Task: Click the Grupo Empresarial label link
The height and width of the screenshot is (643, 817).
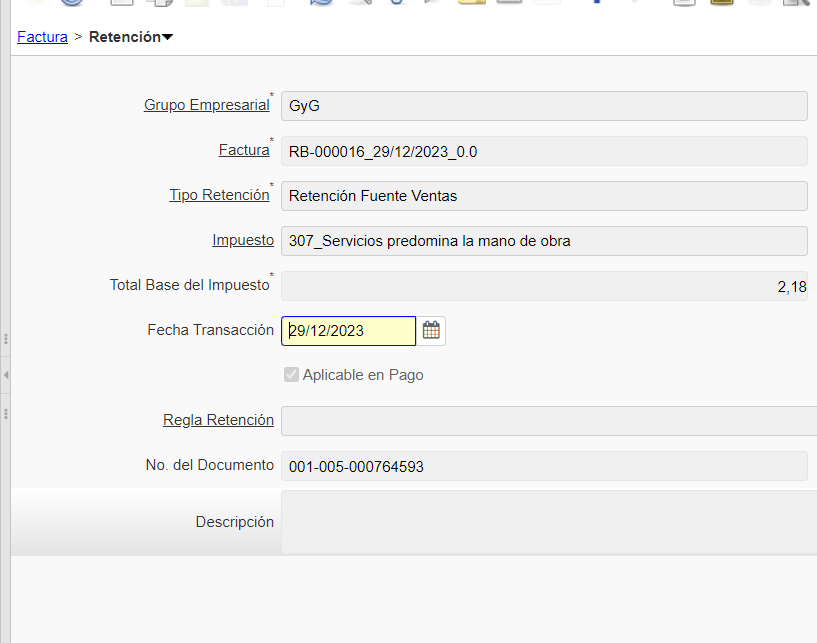Action: 206,105
